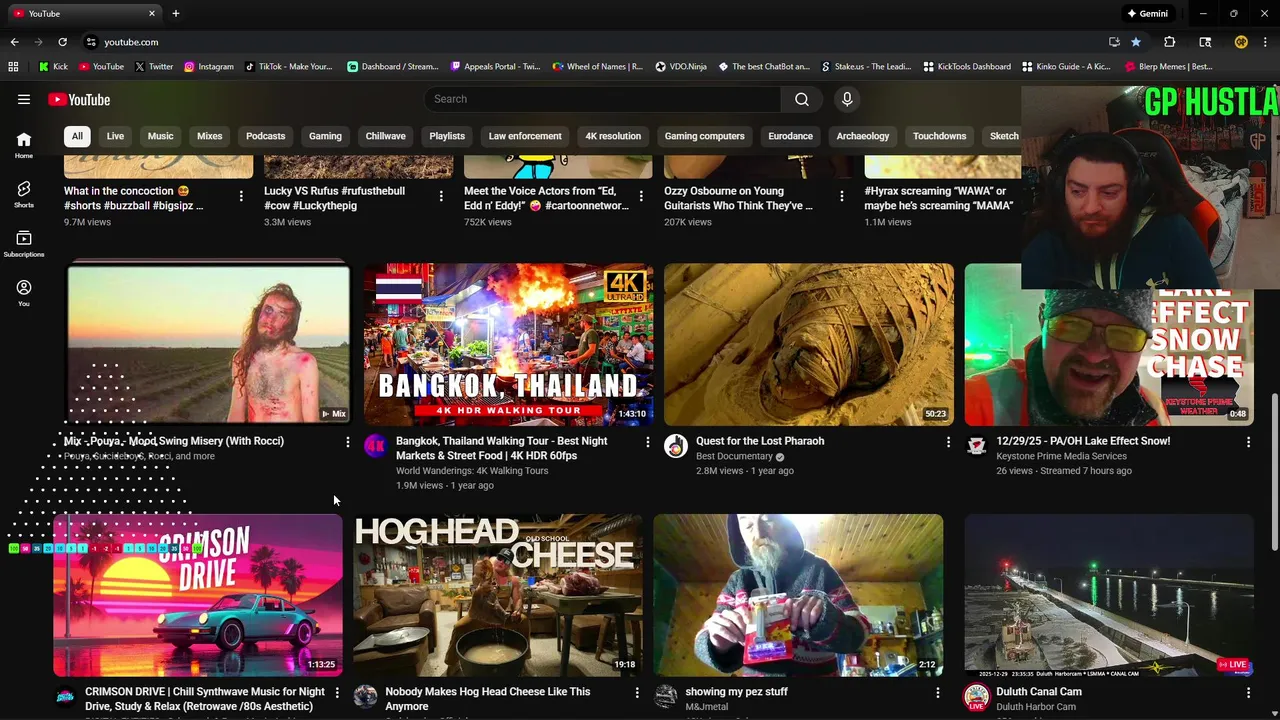This screenshot has height=720, width=1280.
Task: Open Shorts in sidebar
Action: pyautogui.click(x=24, y=194)
